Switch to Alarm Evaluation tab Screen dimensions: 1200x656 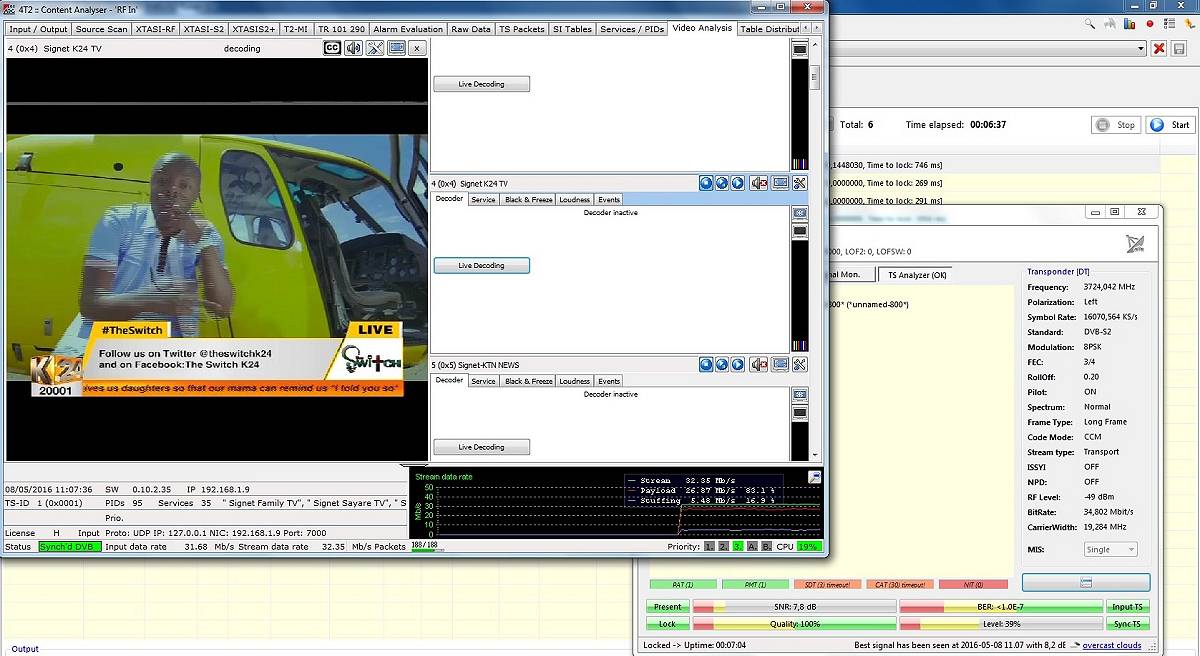point(408,29)
